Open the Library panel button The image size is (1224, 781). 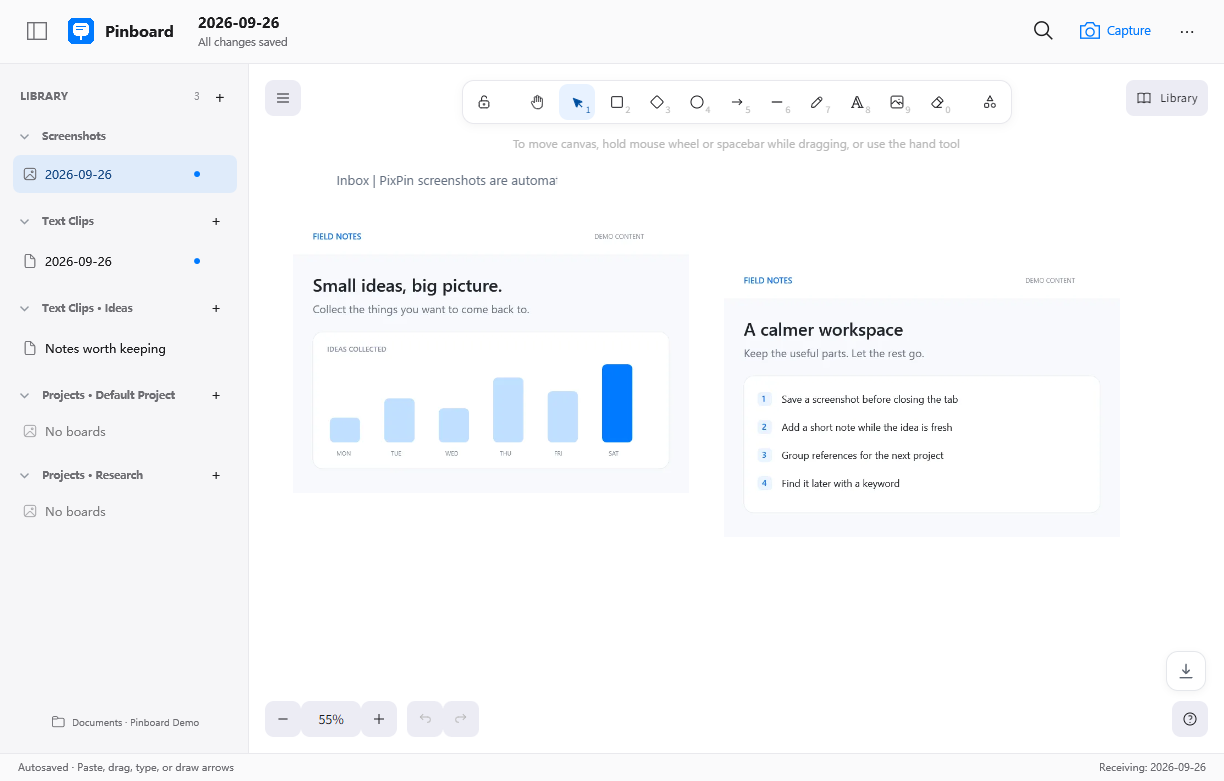pyautogui.click(x=1167, y=98)
